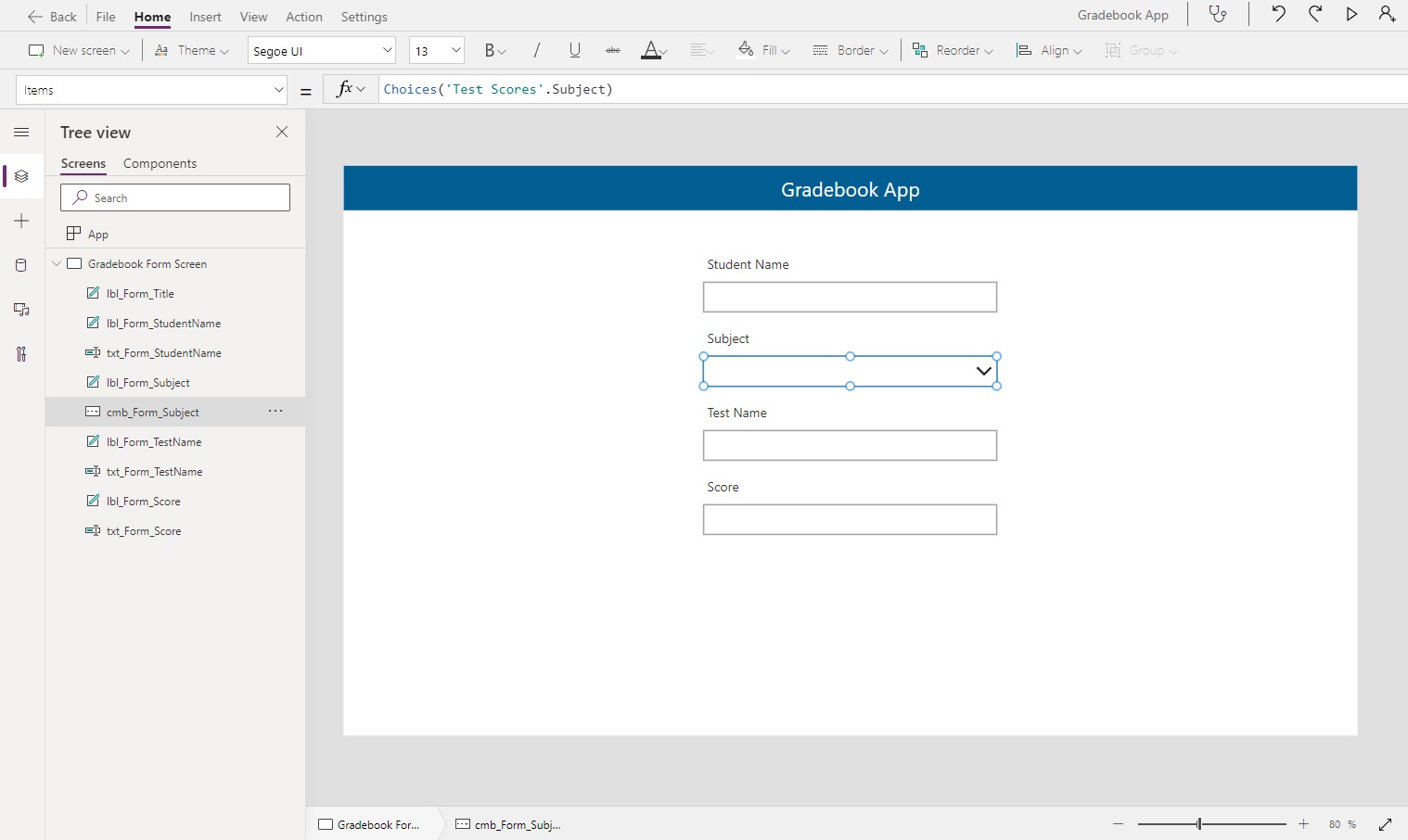
Task: Click New screen on the Home ribbon
Action: pyautogui.click(x=79, y=50)
